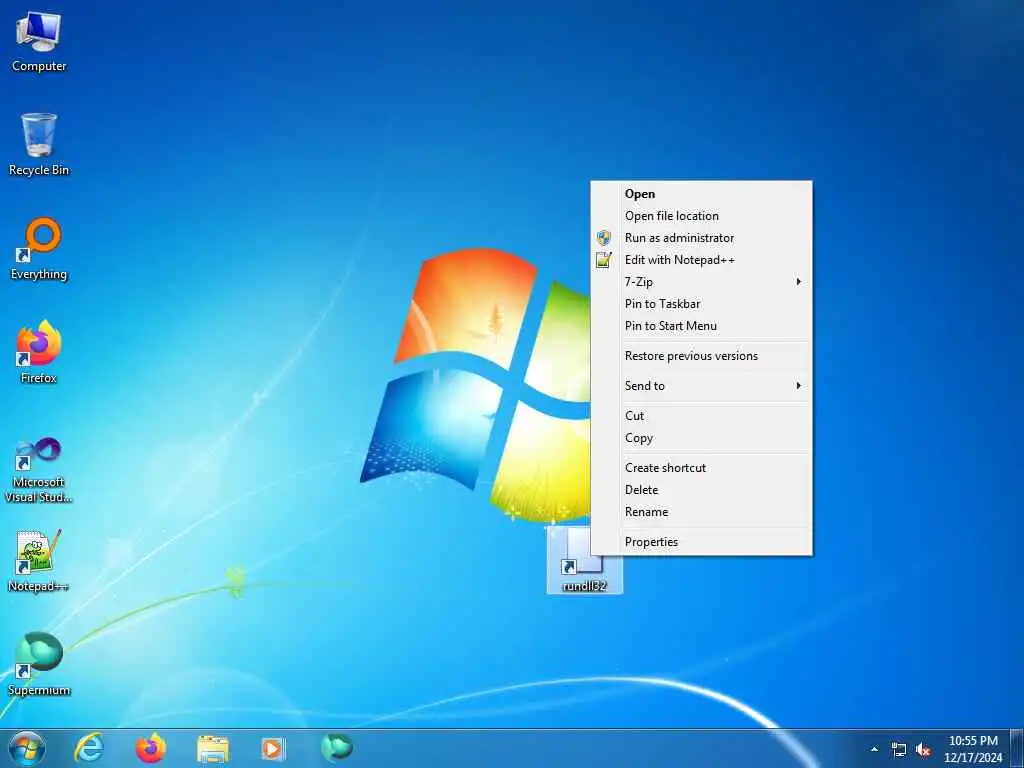The width and height of the screenshot is (1024, 768).
Task: Show hidden system tray icons
Action: (x=874, y=749)
